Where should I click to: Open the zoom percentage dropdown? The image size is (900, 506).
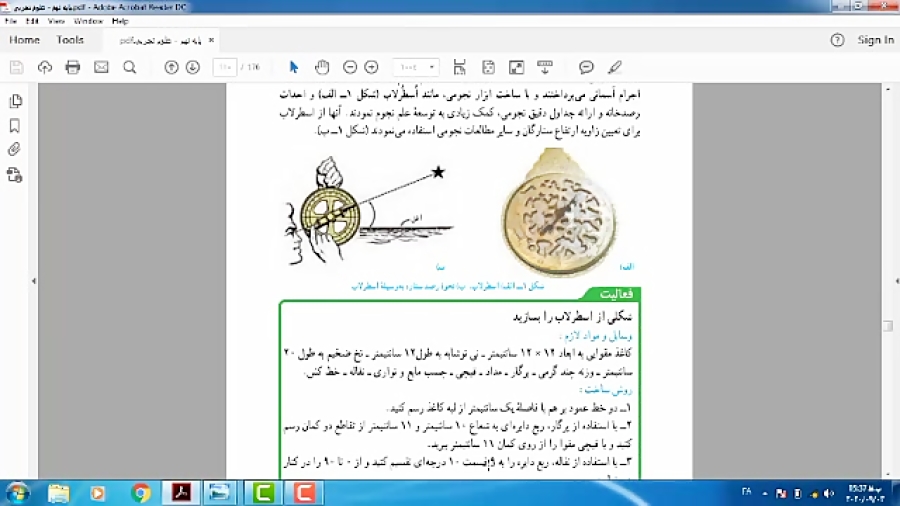(416, 67)
